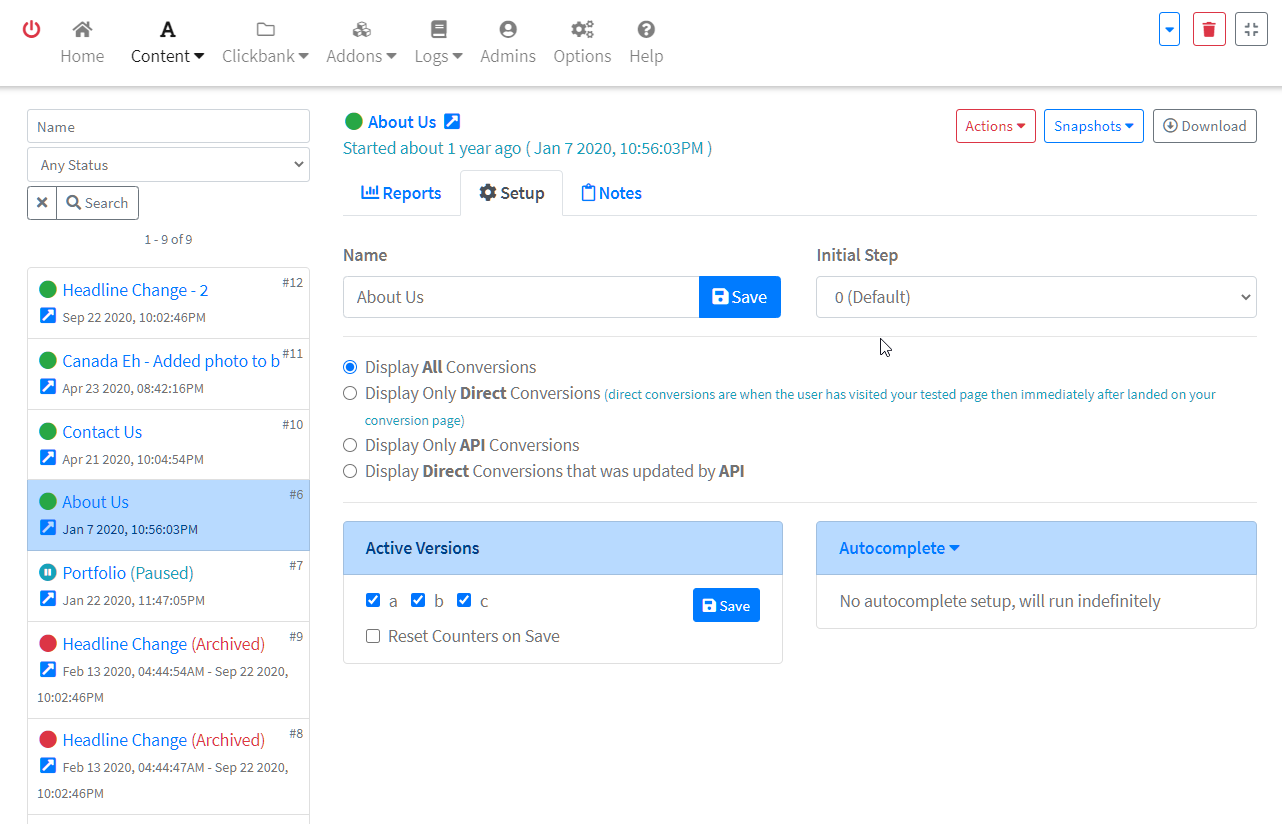Uncheck version b checkbox
Screen dimensions: 1282x824
pos(418,600)
